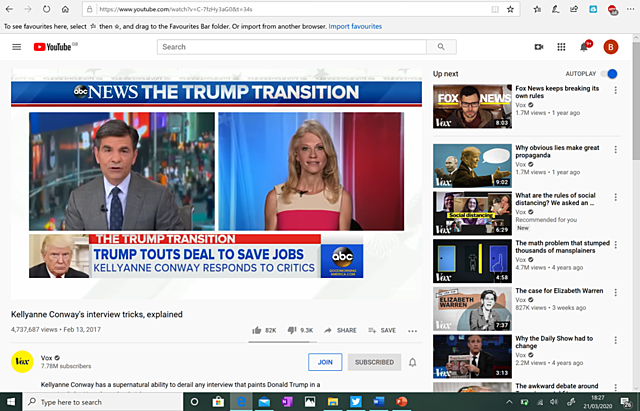640x411 pixels.
Task: Click the share page icon in the Edge toolbar
Action: pyautogui.click(x=574, y=9)
